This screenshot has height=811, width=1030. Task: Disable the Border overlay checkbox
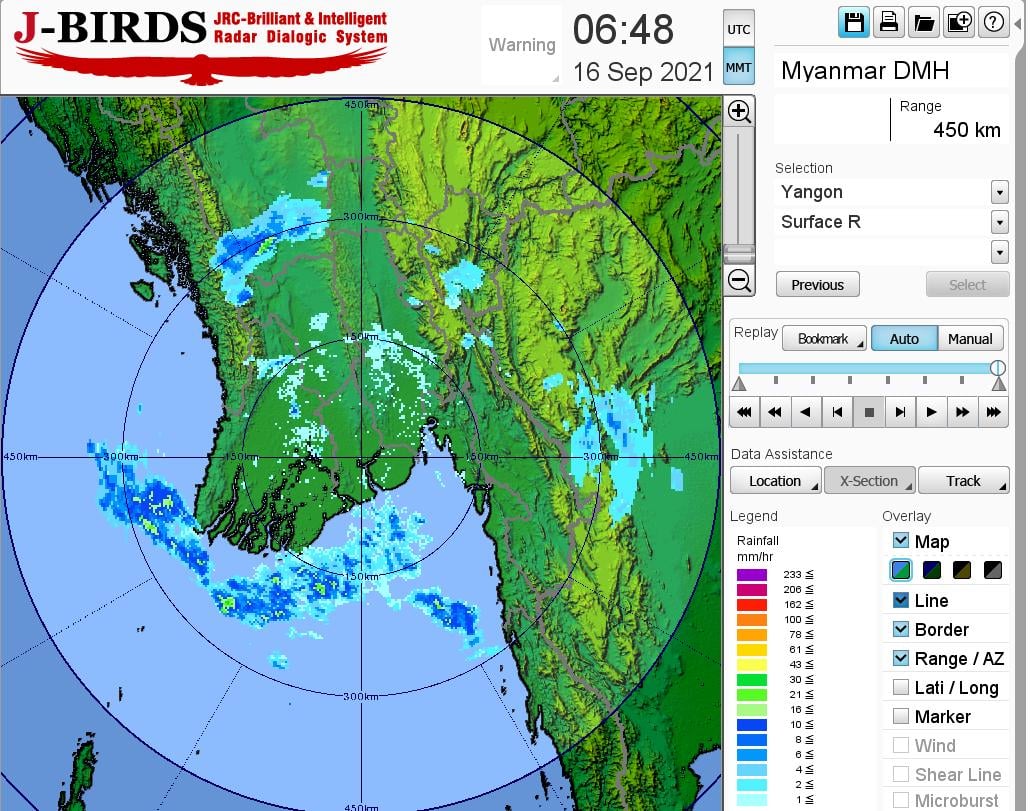tap(901, 629)
